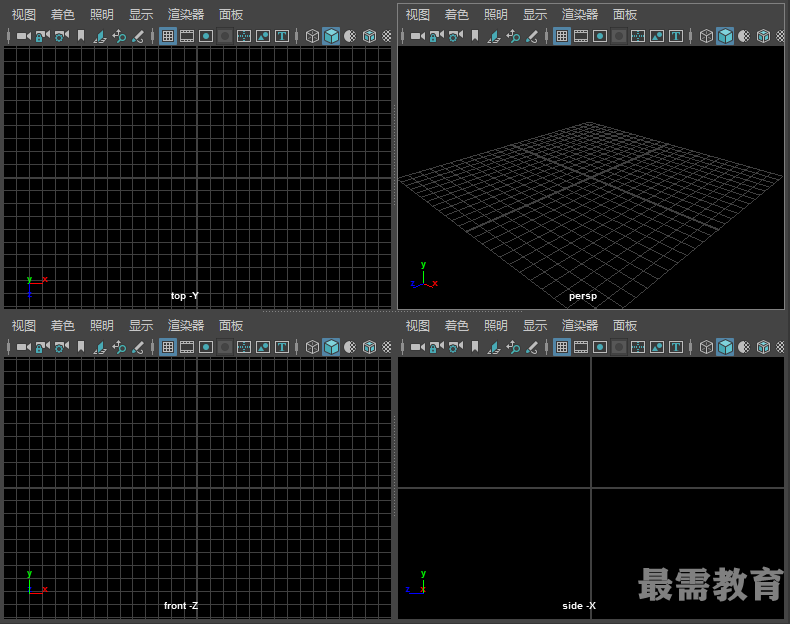Switch top view panel to Wireframe shading
Image resolution: width=790 pixels, height=624 pixels.
point(312,36)
